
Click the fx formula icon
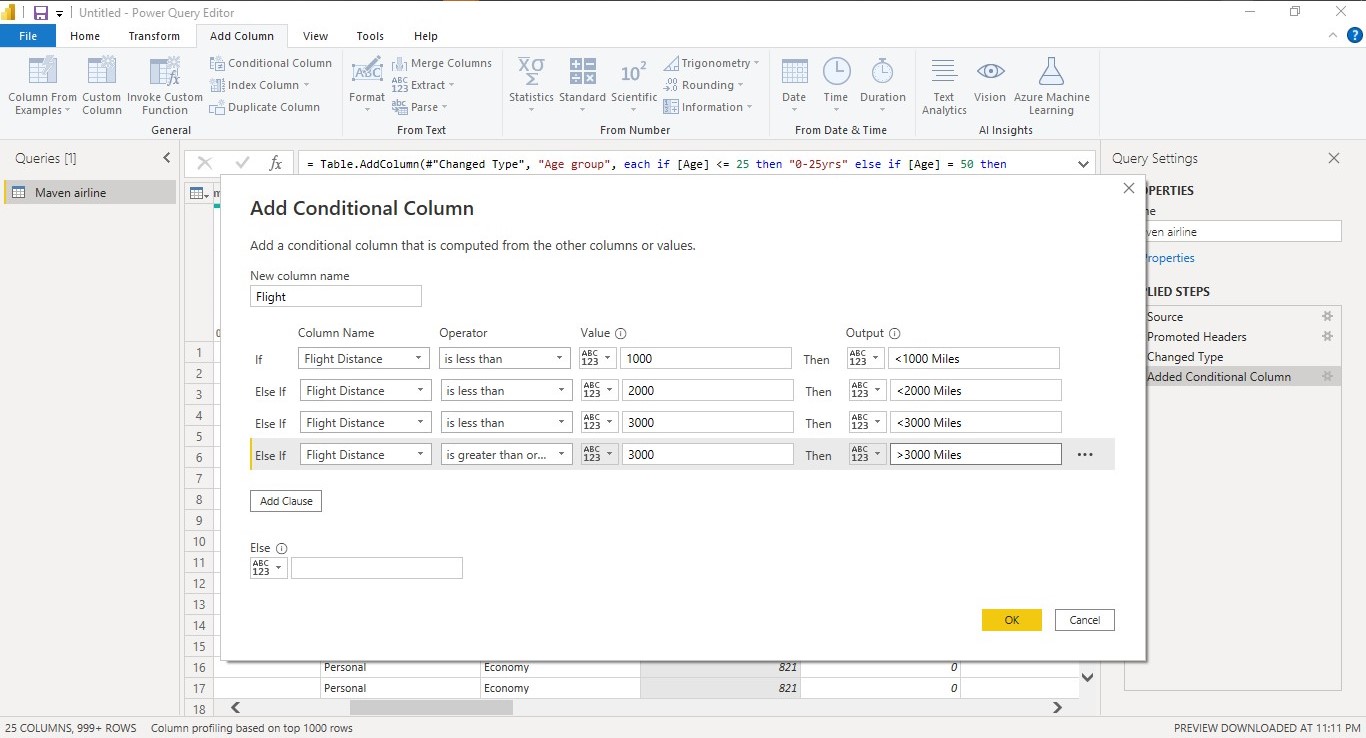pyautogui.click(x=276, y=164)
